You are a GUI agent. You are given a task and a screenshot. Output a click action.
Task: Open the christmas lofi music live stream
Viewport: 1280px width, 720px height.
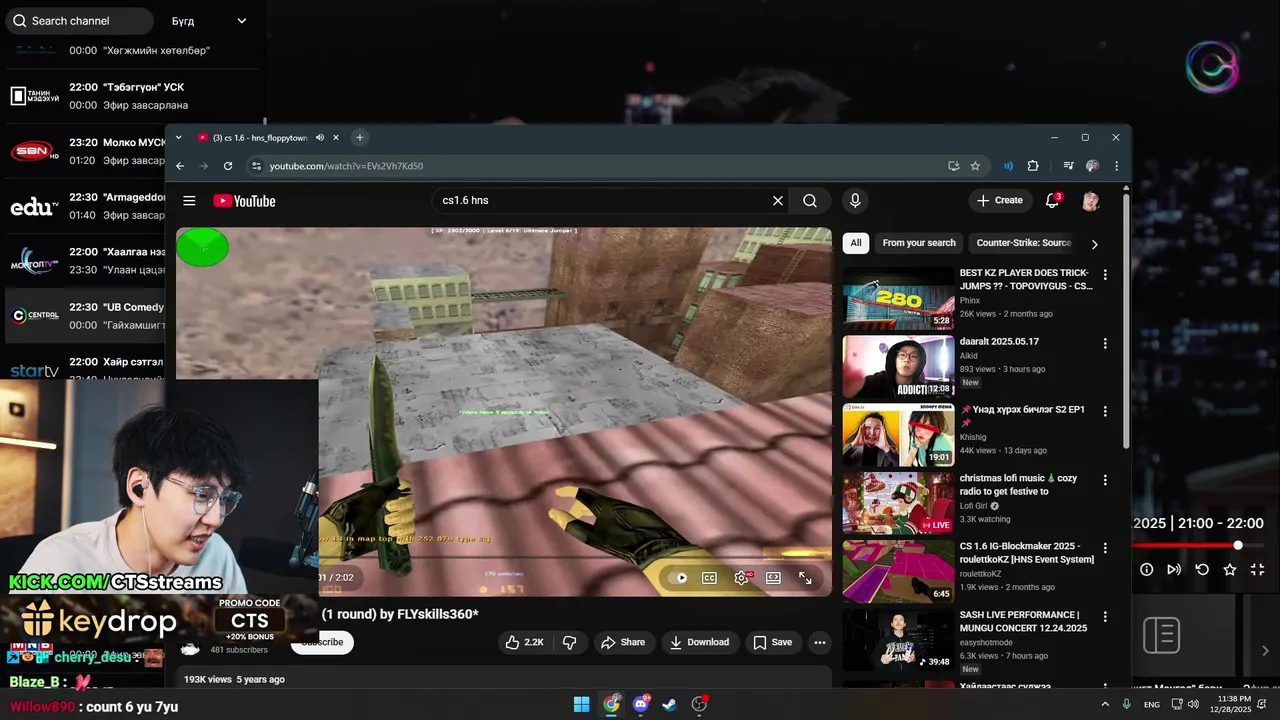click(898, 503)
